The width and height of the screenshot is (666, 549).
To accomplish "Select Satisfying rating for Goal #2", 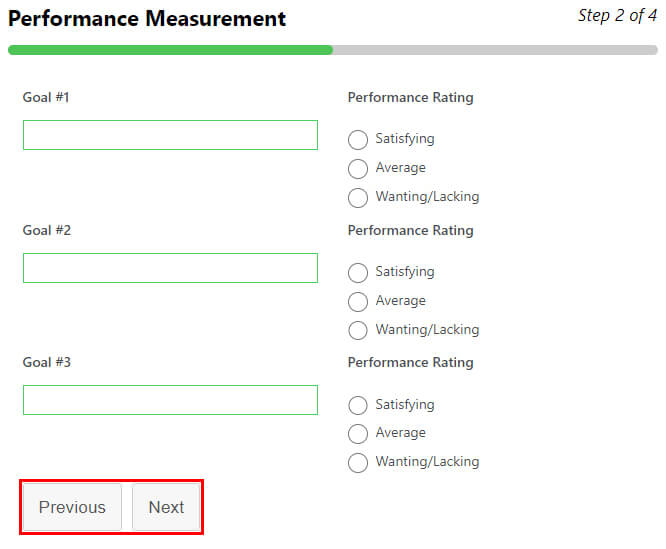I will (x=358, y=273).
